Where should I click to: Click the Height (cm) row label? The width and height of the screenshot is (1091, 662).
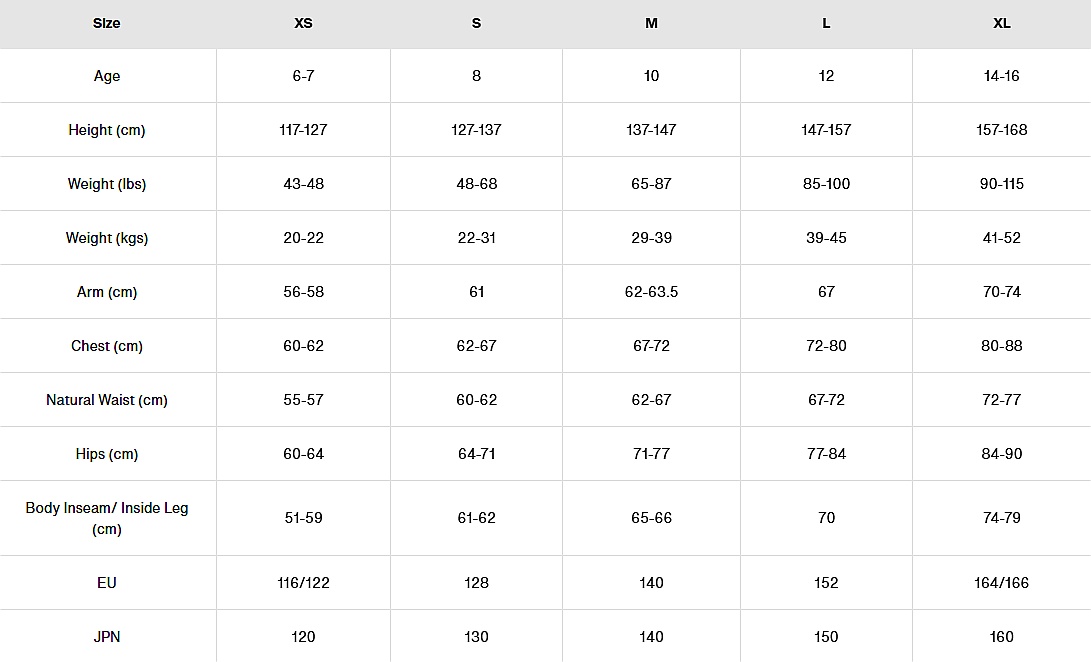pyautogui.click(x=107, y=130)
